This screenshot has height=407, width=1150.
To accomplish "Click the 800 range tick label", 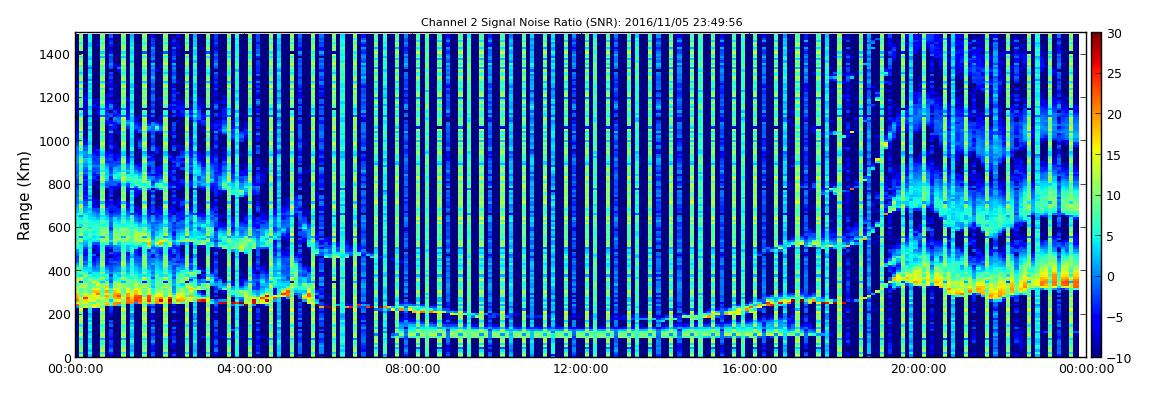I will point(59,184).
